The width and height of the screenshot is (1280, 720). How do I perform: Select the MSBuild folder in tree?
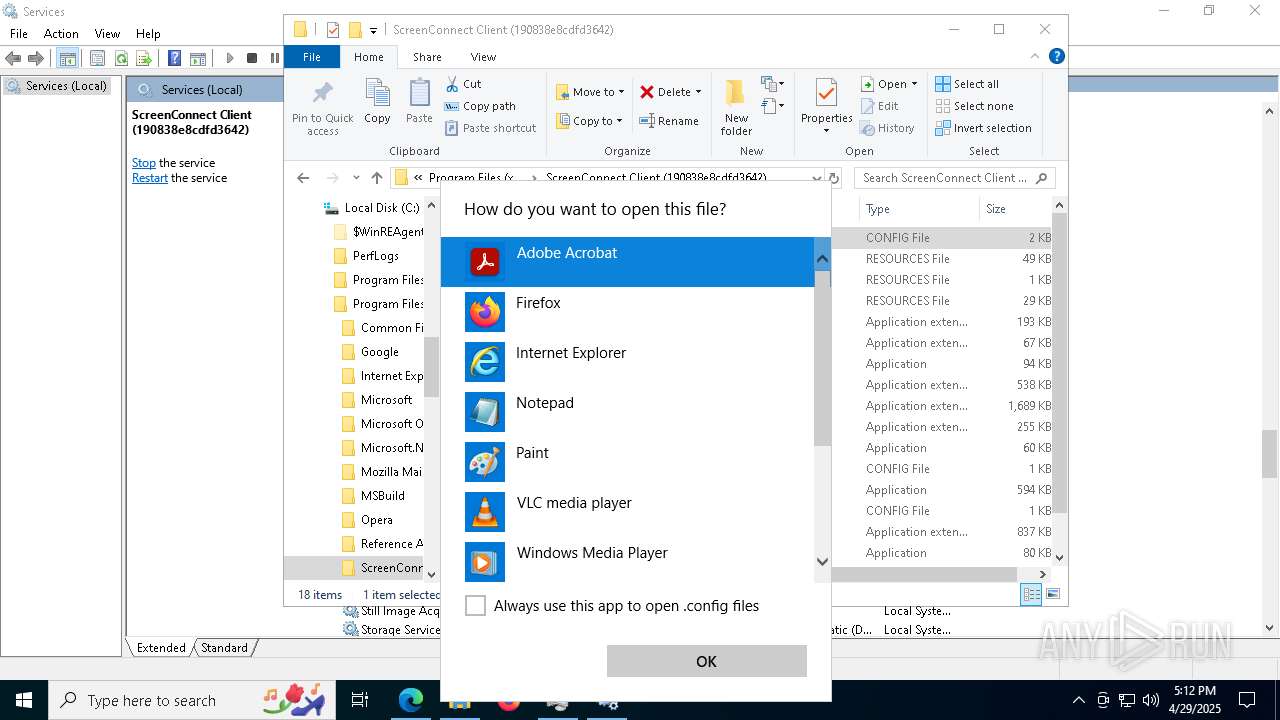(374, 496)
